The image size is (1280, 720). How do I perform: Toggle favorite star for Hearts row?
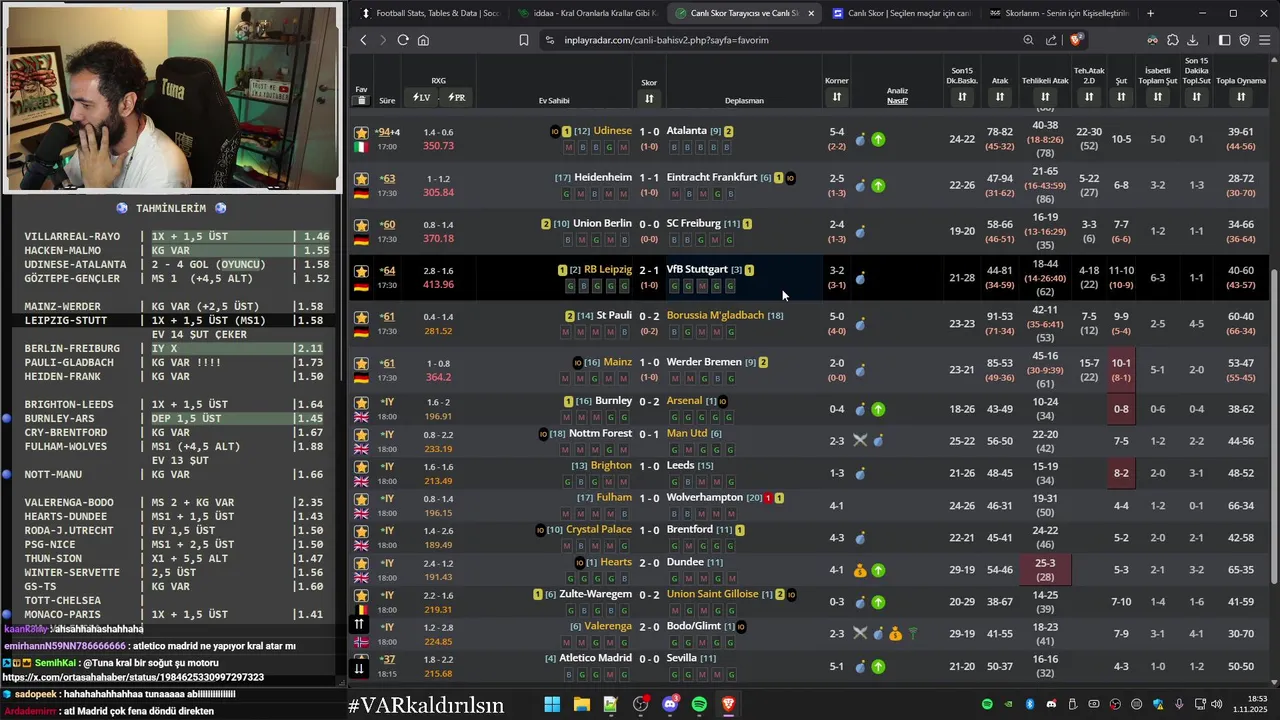(x=361, y=563)
